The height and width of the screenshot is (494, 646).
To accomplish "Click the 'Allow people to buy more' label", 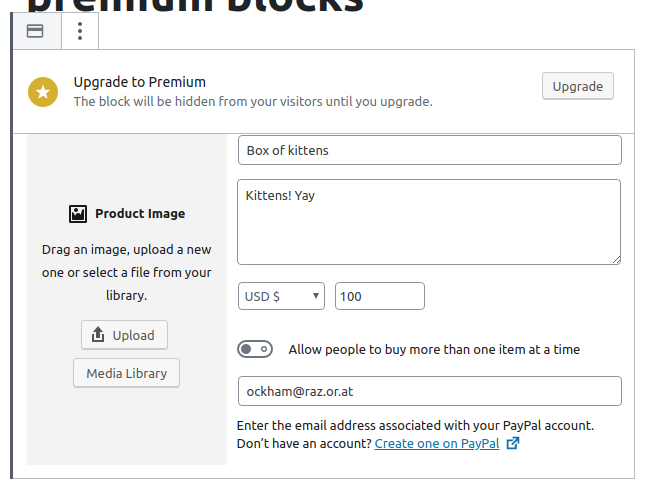I will [x=433, y=349].
